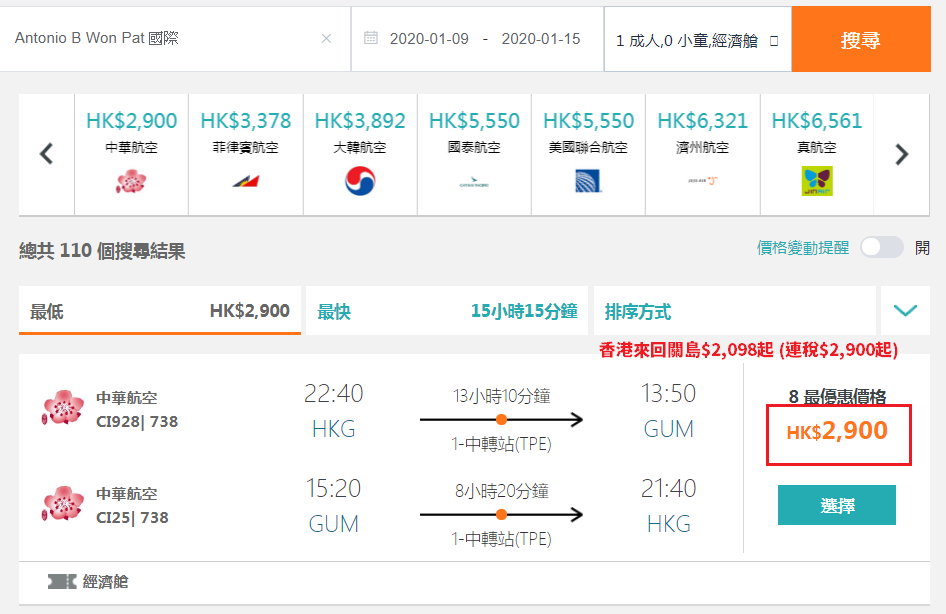Viewport: 946px width, 614px height.
Task: Click flight number CI25| 738
Action: coord(132,517)
